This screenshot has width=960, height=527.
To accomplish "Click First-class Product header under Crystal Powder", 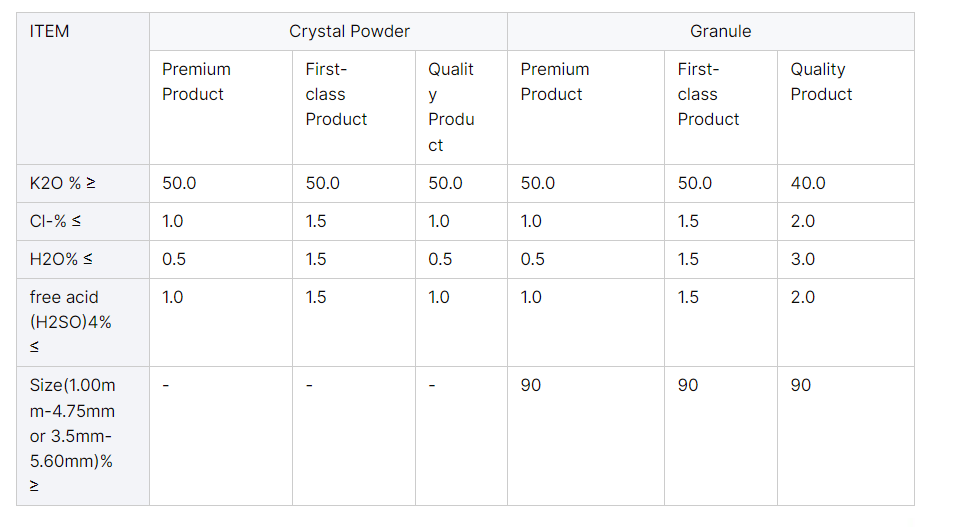I will tap(336, 94).
